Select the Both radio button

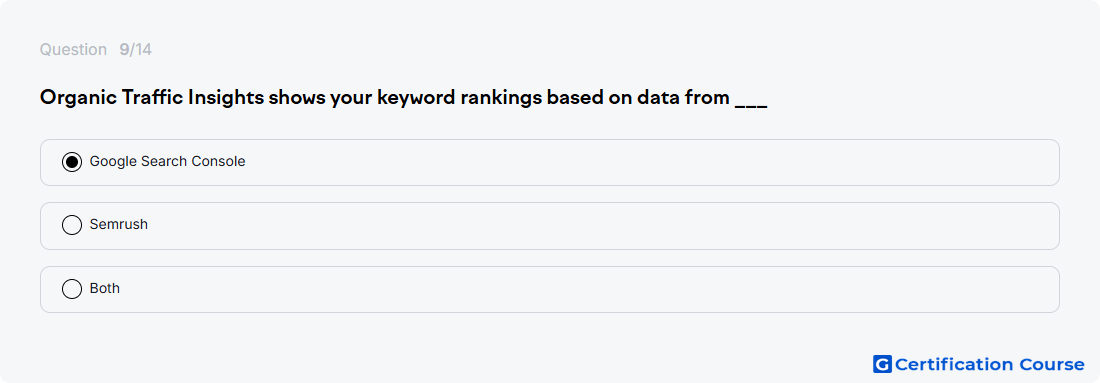72,289
